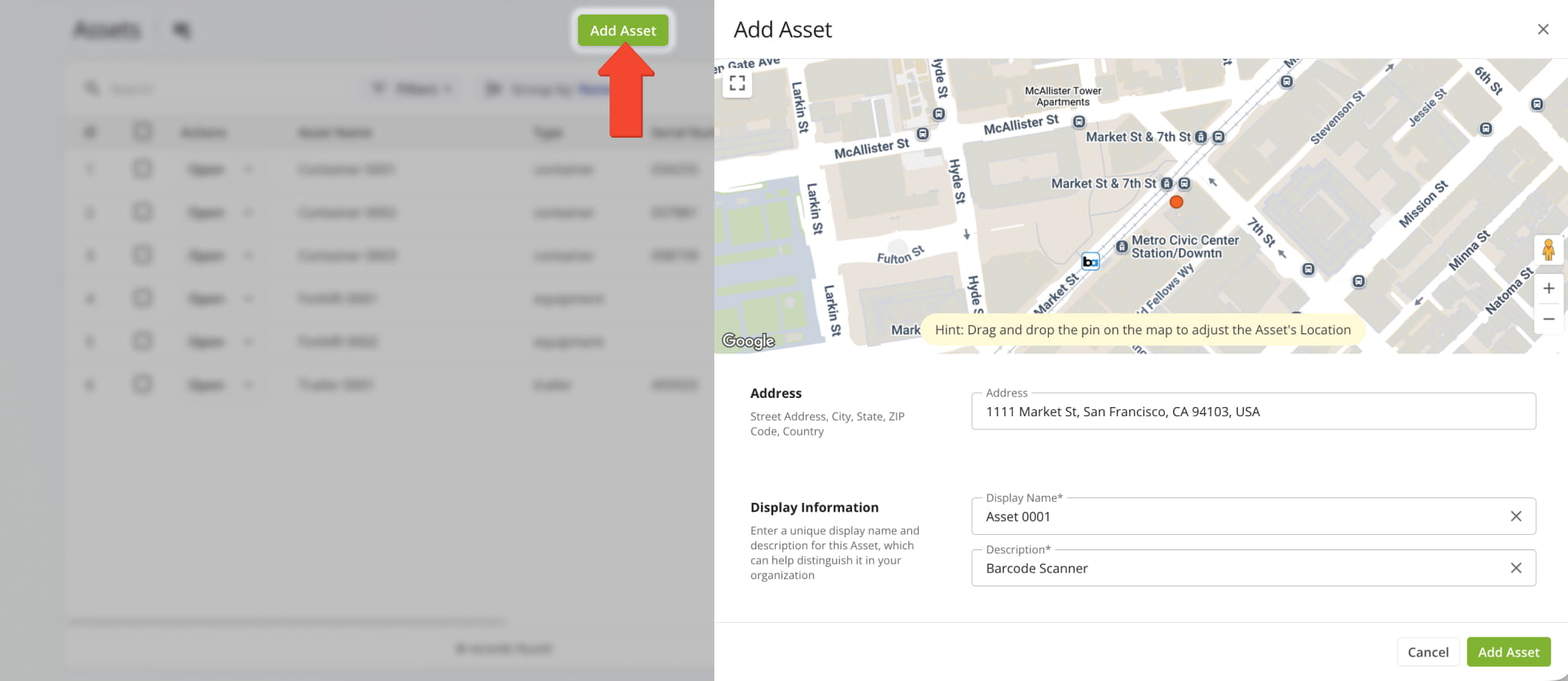The image size is (1568, 681).
Task: Clear the Description field
Action: point(1516,568)
